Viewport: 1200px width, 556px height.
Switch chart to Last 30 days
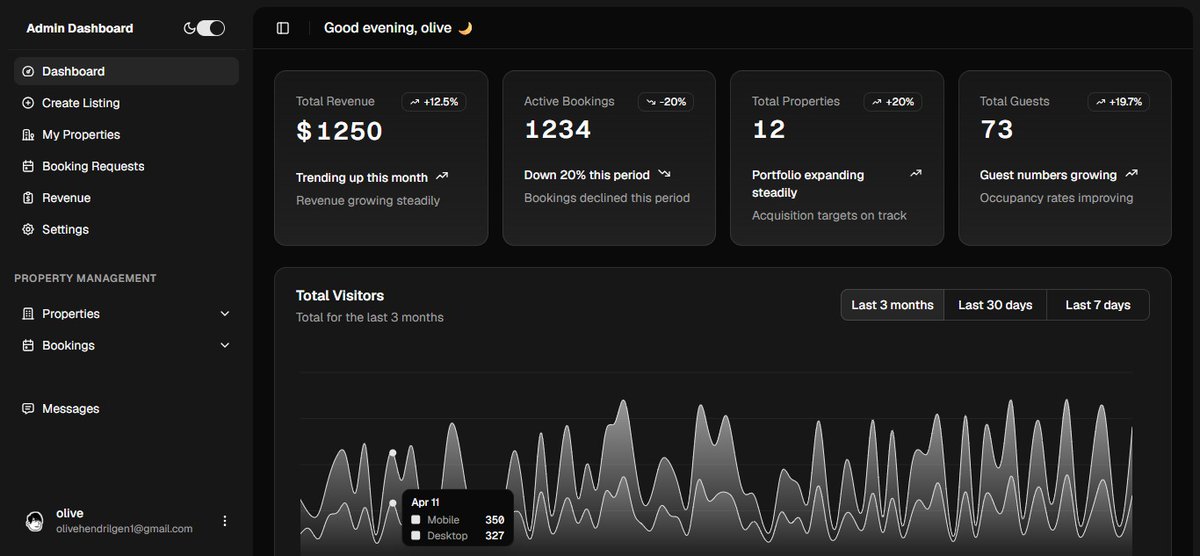[995, 305]
